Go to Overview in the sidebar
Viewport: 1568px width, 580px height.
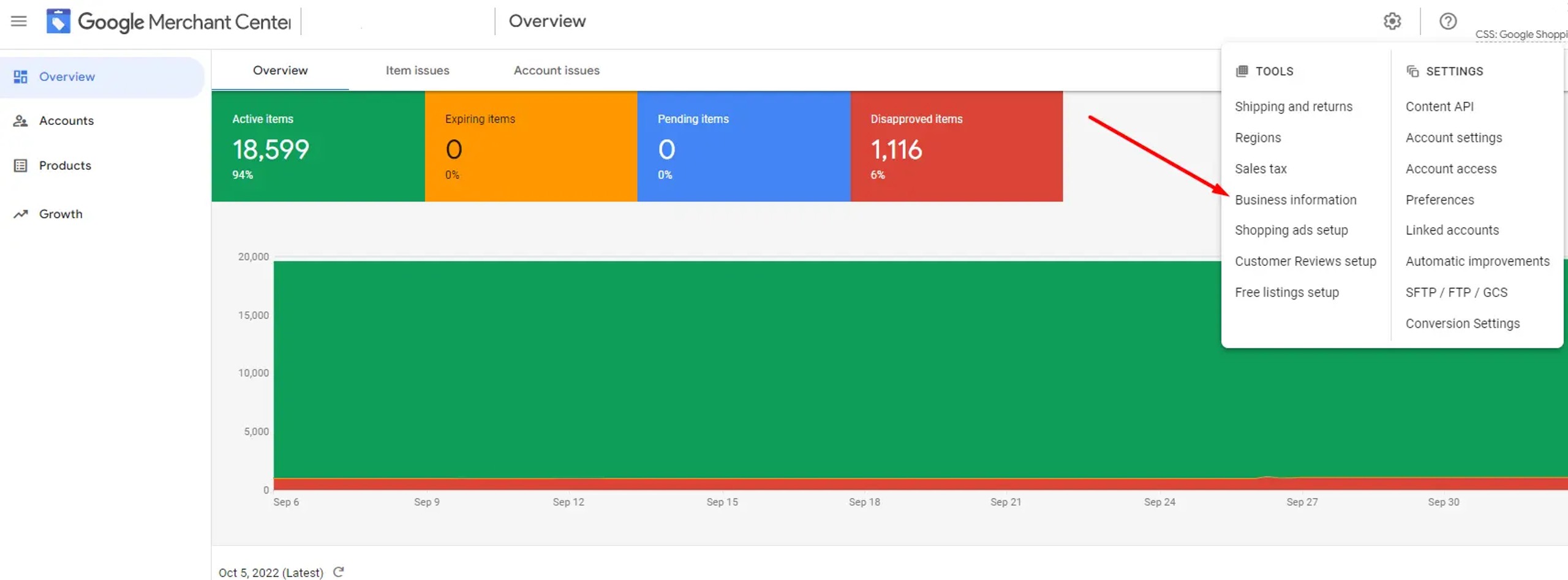(x=102, y=77)
